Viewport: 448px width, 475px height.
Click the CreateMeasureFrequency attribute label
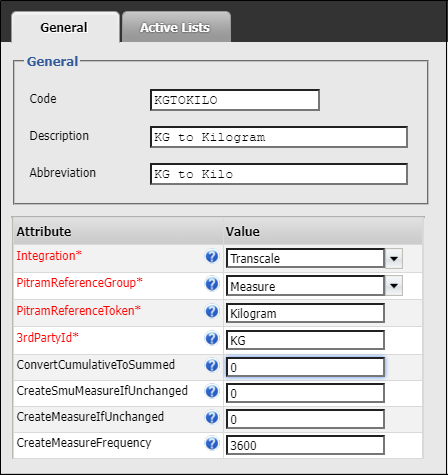84,442
